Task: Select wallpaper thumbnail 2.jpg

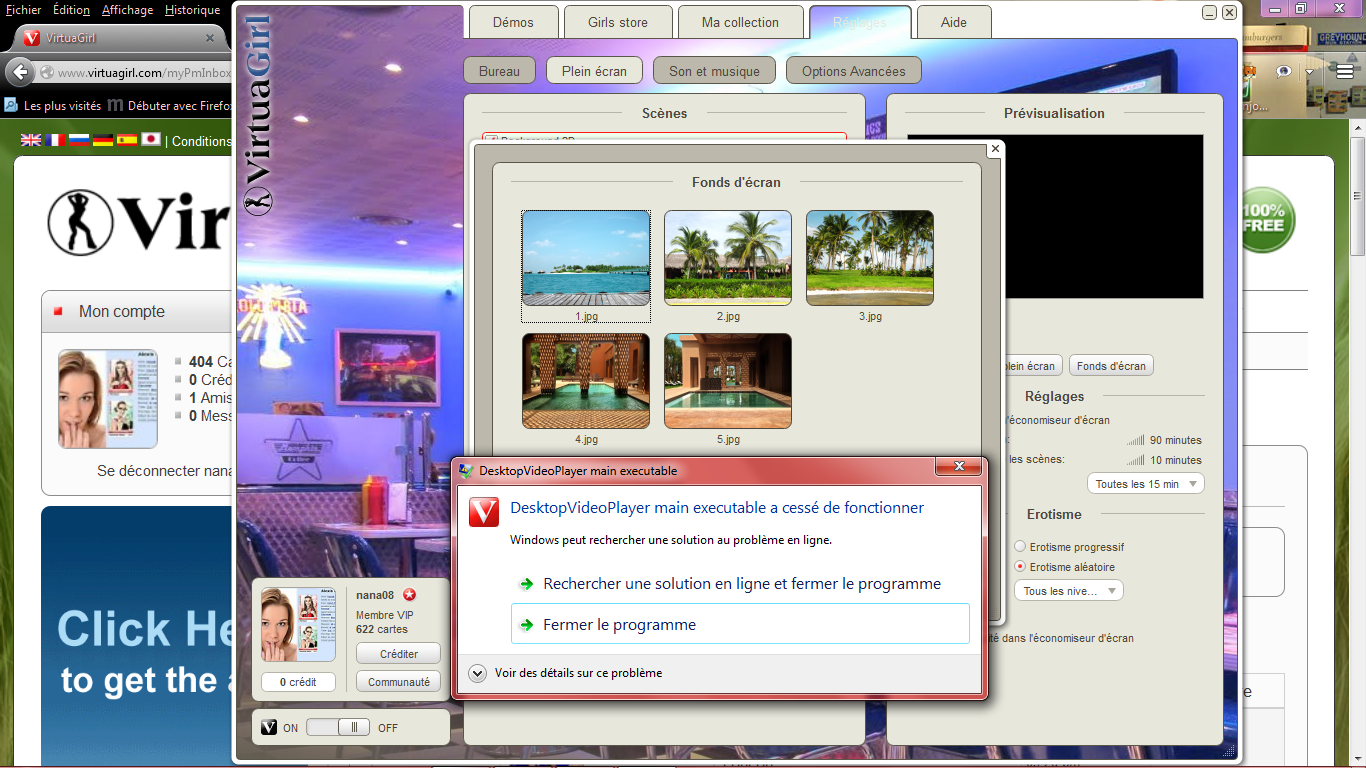Action: [728, 258]
